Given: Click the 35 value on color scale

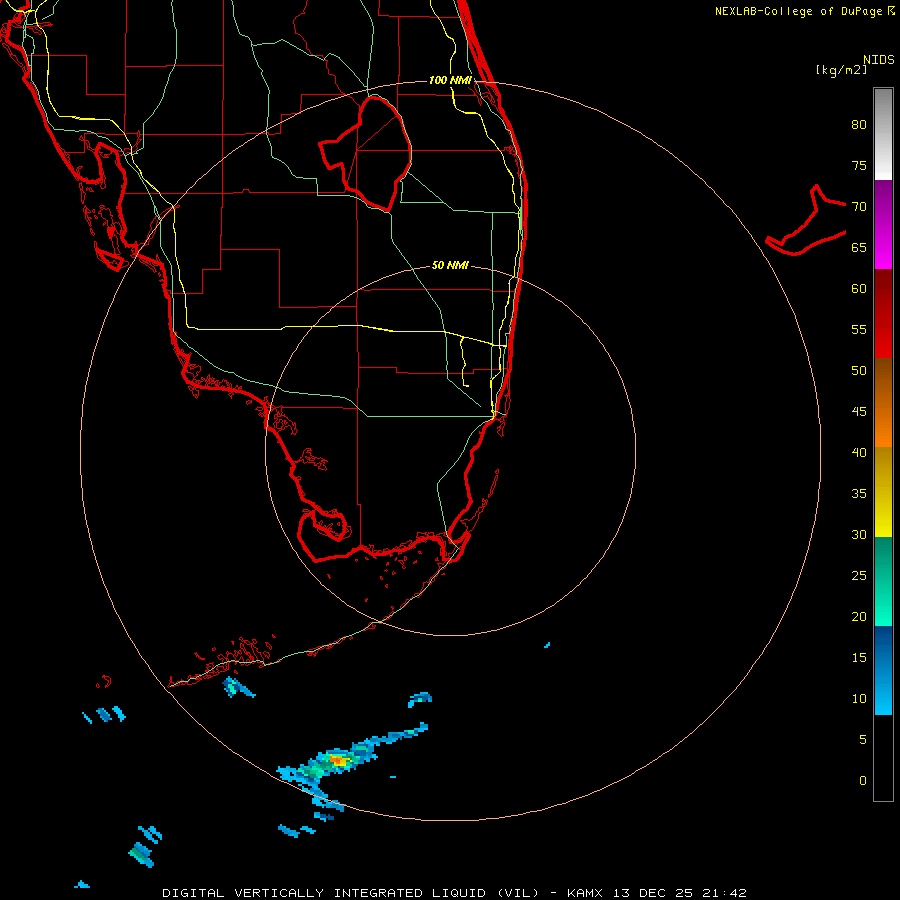Looking at the screenshot, I should point(859,494).
